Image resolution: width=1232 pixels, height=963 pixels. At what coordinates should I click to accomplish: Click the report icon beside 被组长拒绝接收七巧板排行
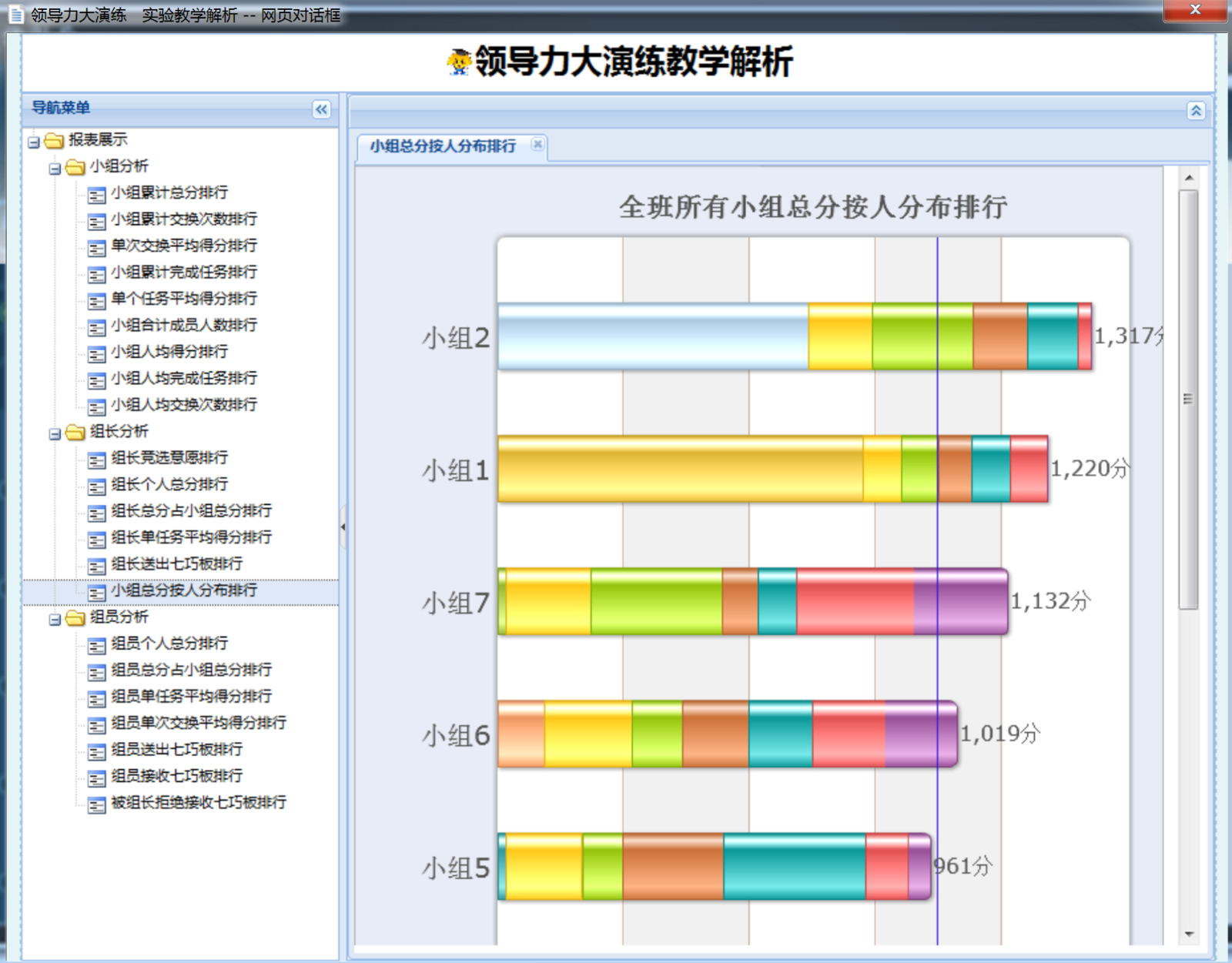tap(96, 804)
